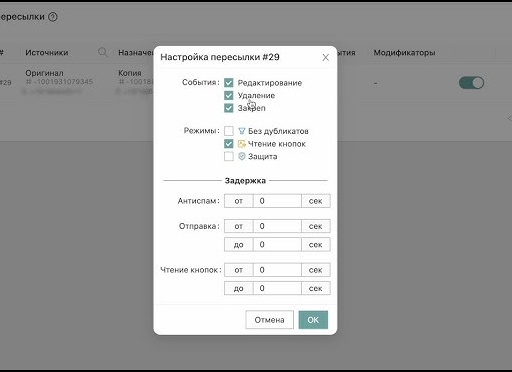
Task: Click the Оригинал source name
Action: pos(44,73)
